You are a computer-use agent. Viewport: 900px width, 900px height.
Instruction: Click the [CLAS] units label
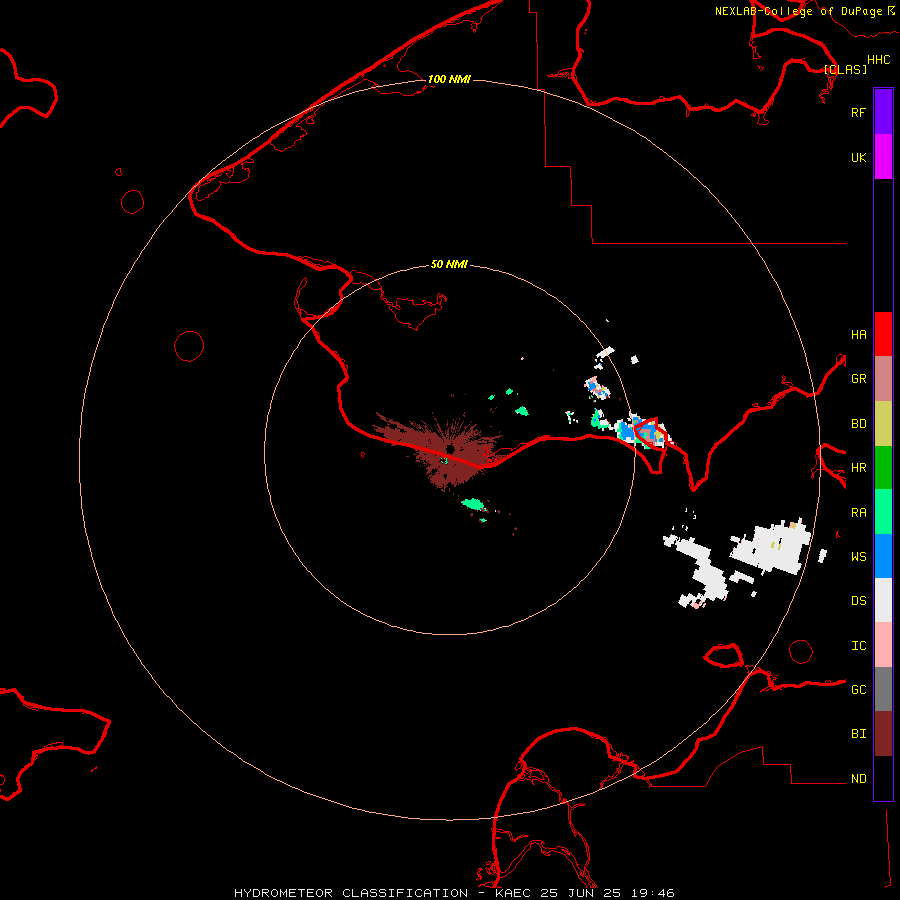845,69
